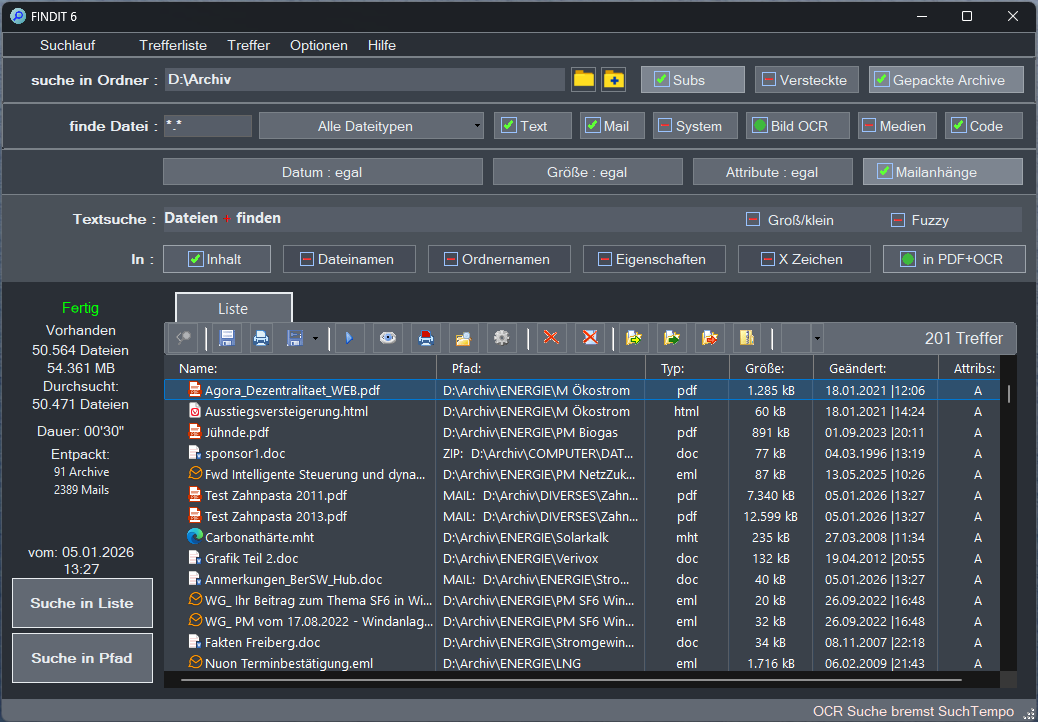1038x722 pixels.
Task: Open the preview using the eye icon
Action: [387, 338]
